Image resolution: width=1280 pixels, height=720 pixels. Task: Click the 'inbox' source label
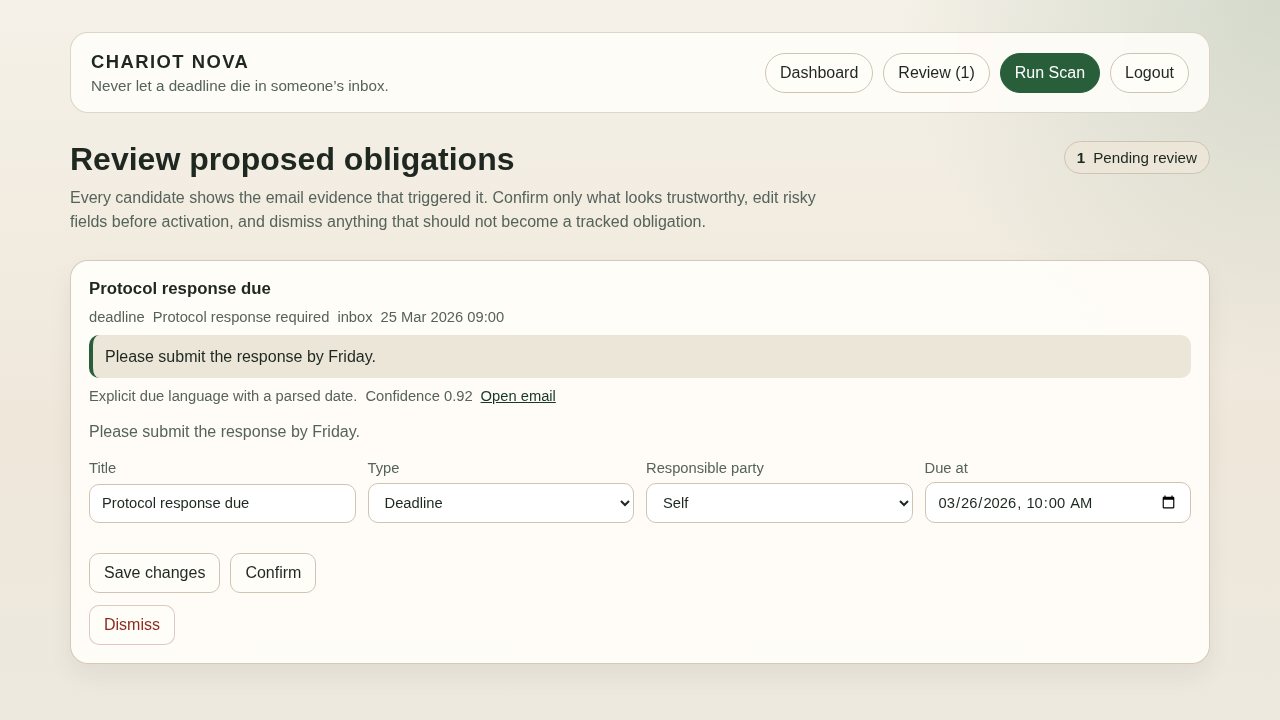[355, 317]
